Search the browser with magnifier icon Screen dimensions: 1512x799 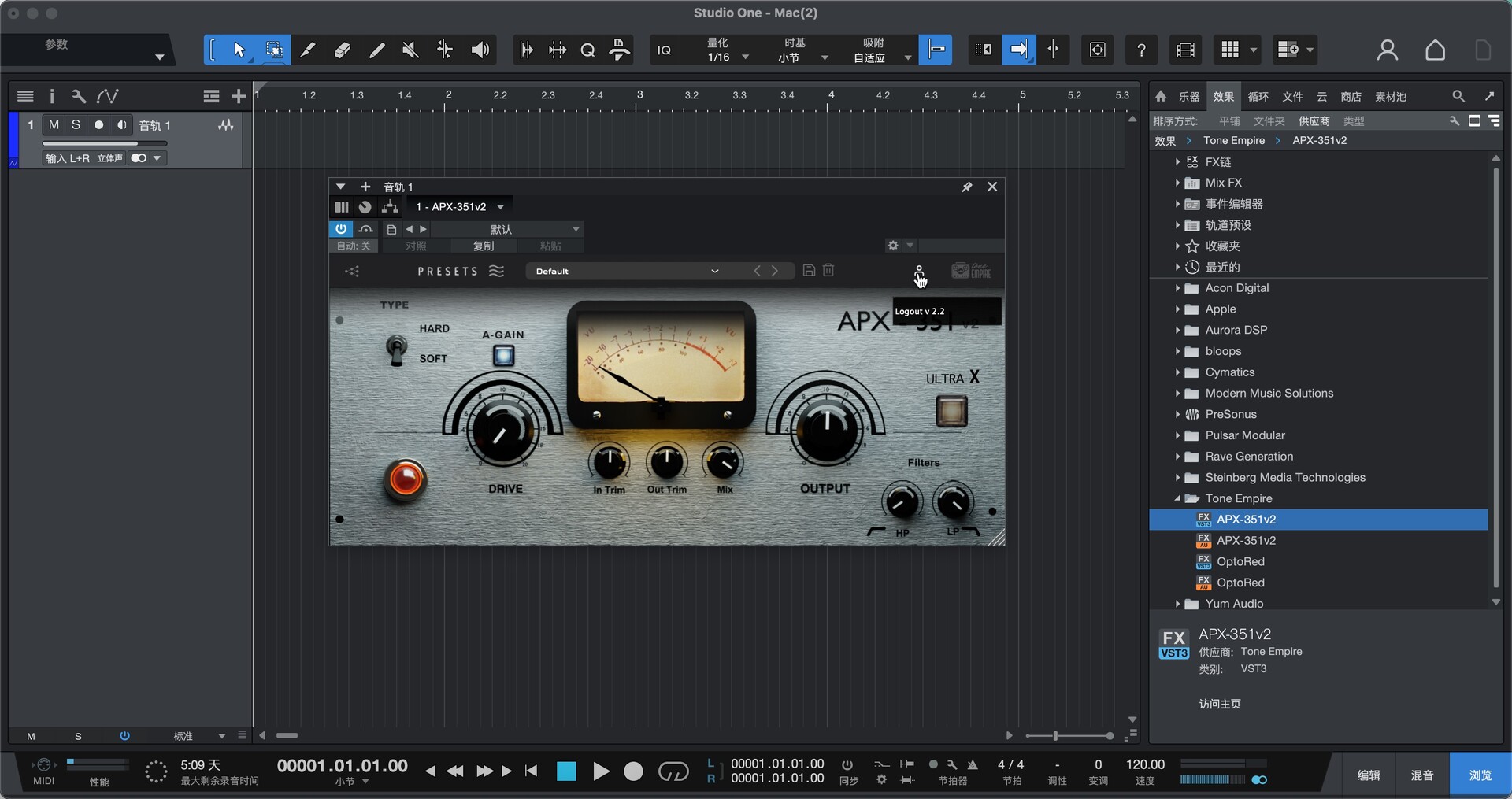[x=1458, y=96]
